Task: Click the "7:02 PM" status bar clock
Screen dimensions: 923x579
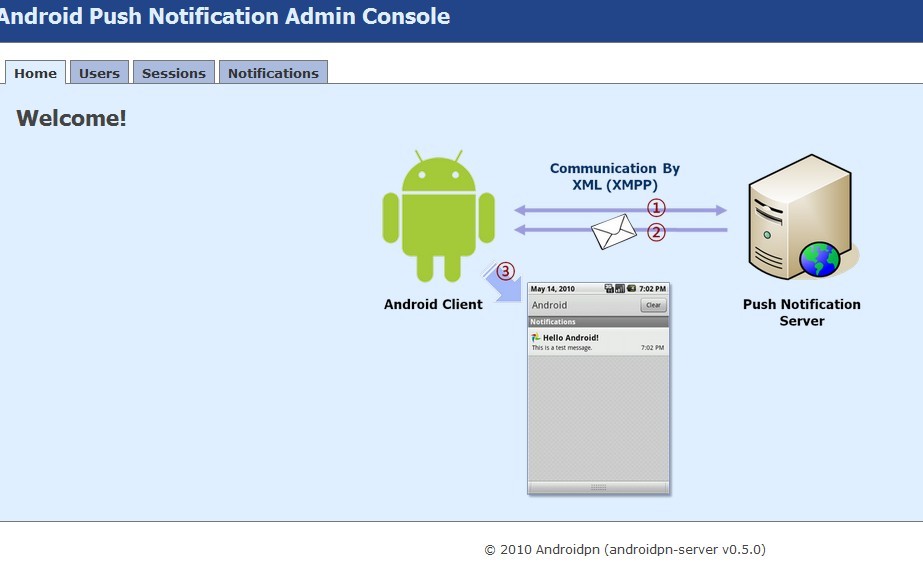Action: point(652,288)
